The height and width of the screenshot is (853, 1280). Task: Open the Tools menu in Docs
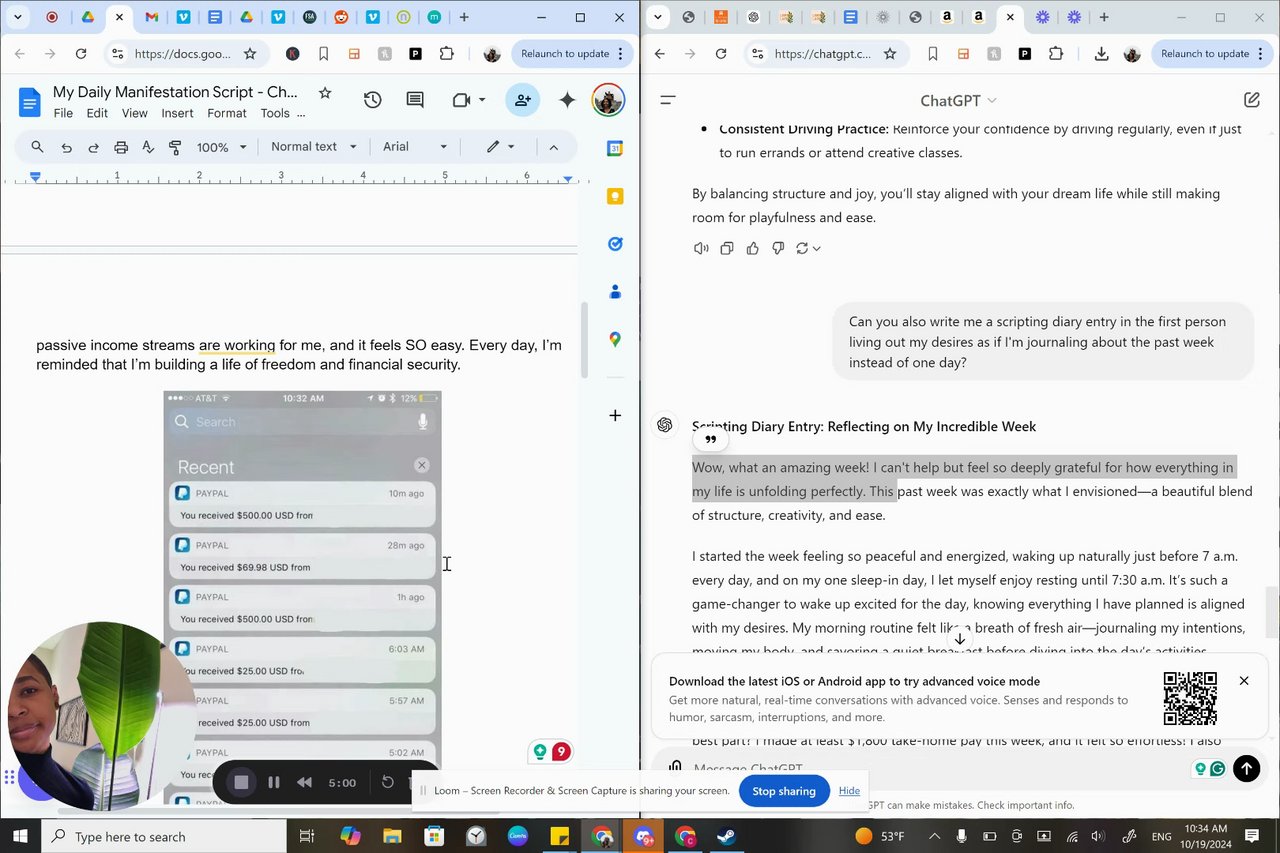click(x=275, y=113)
